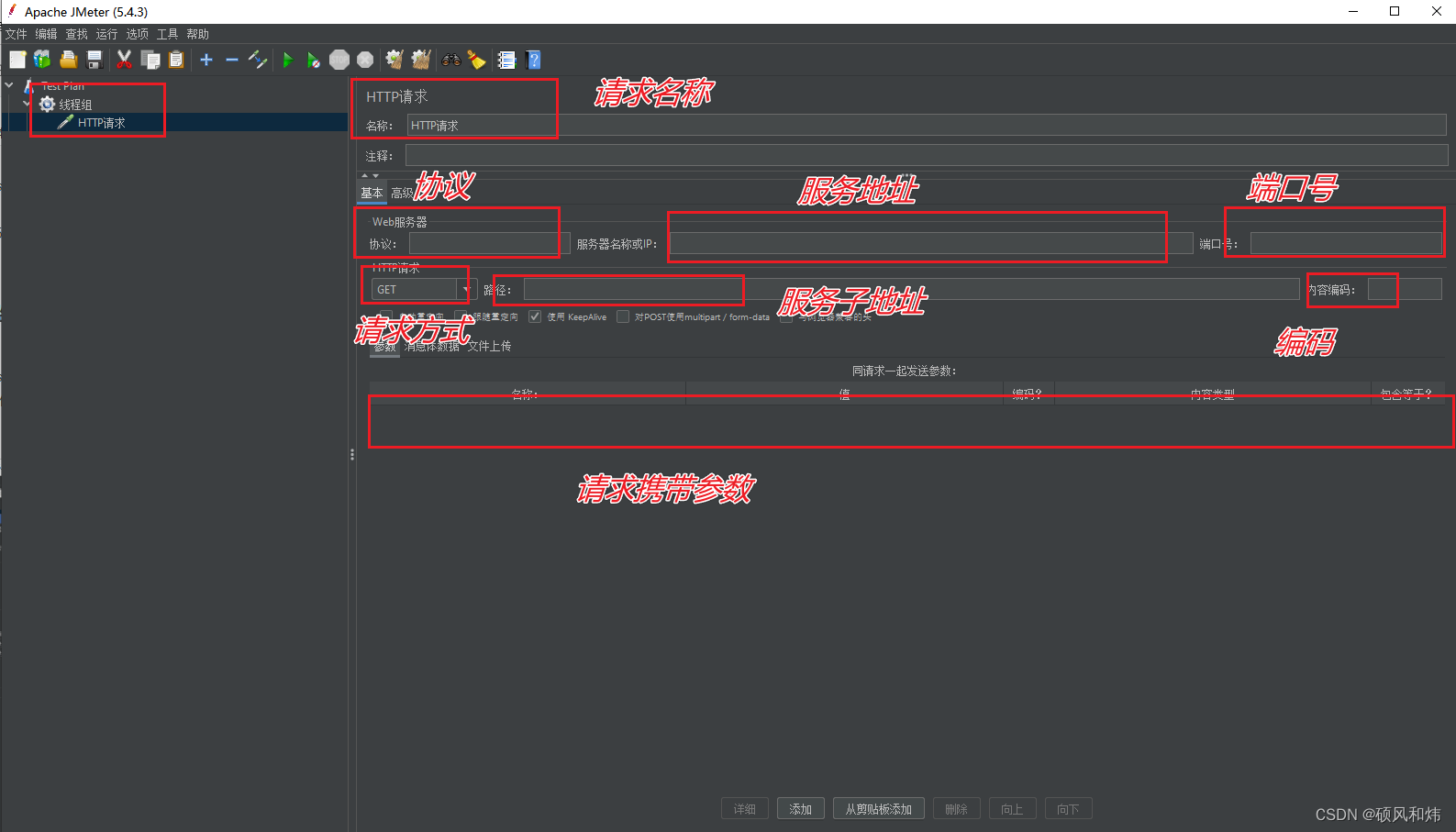This screenshot has width=1456, height=832.
Task: Click the 详细 button
Action: [x=745, y=809]
